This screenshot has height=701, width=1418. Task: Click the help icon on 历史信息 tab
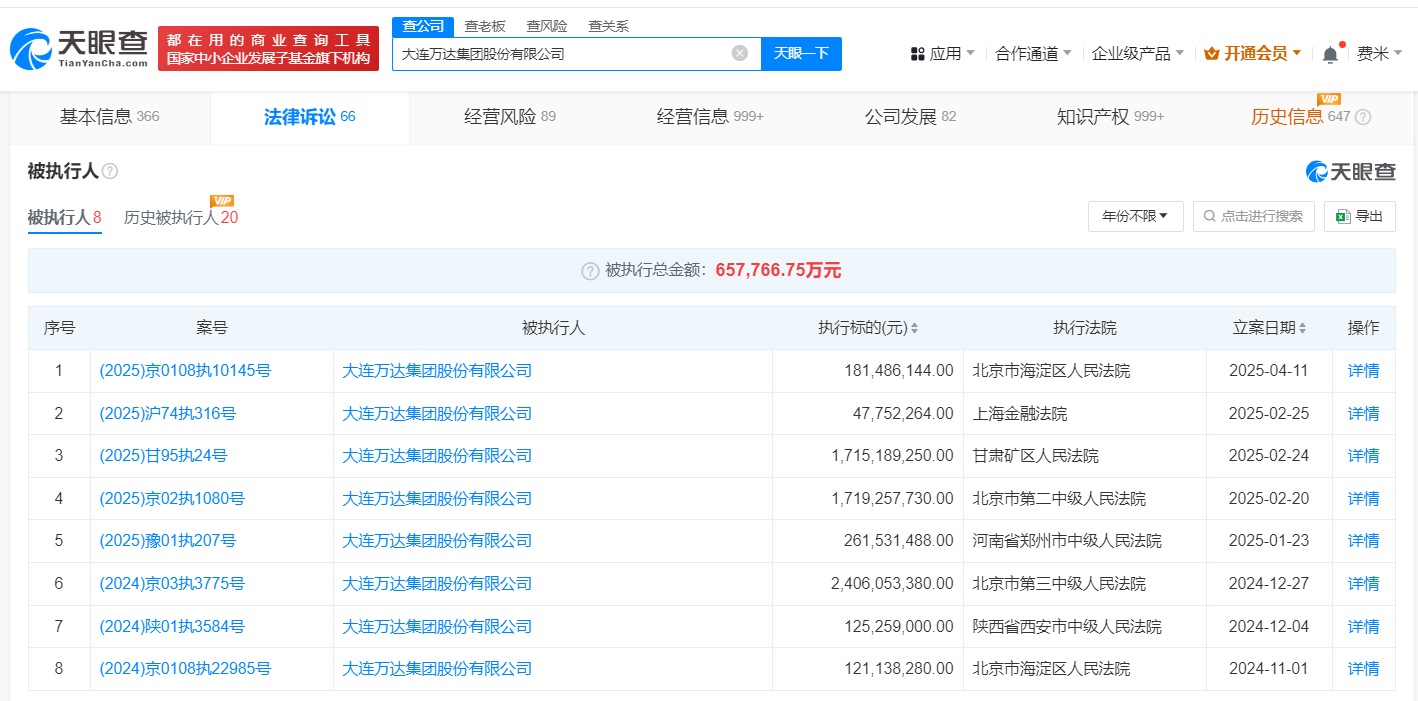(1362, 117)
